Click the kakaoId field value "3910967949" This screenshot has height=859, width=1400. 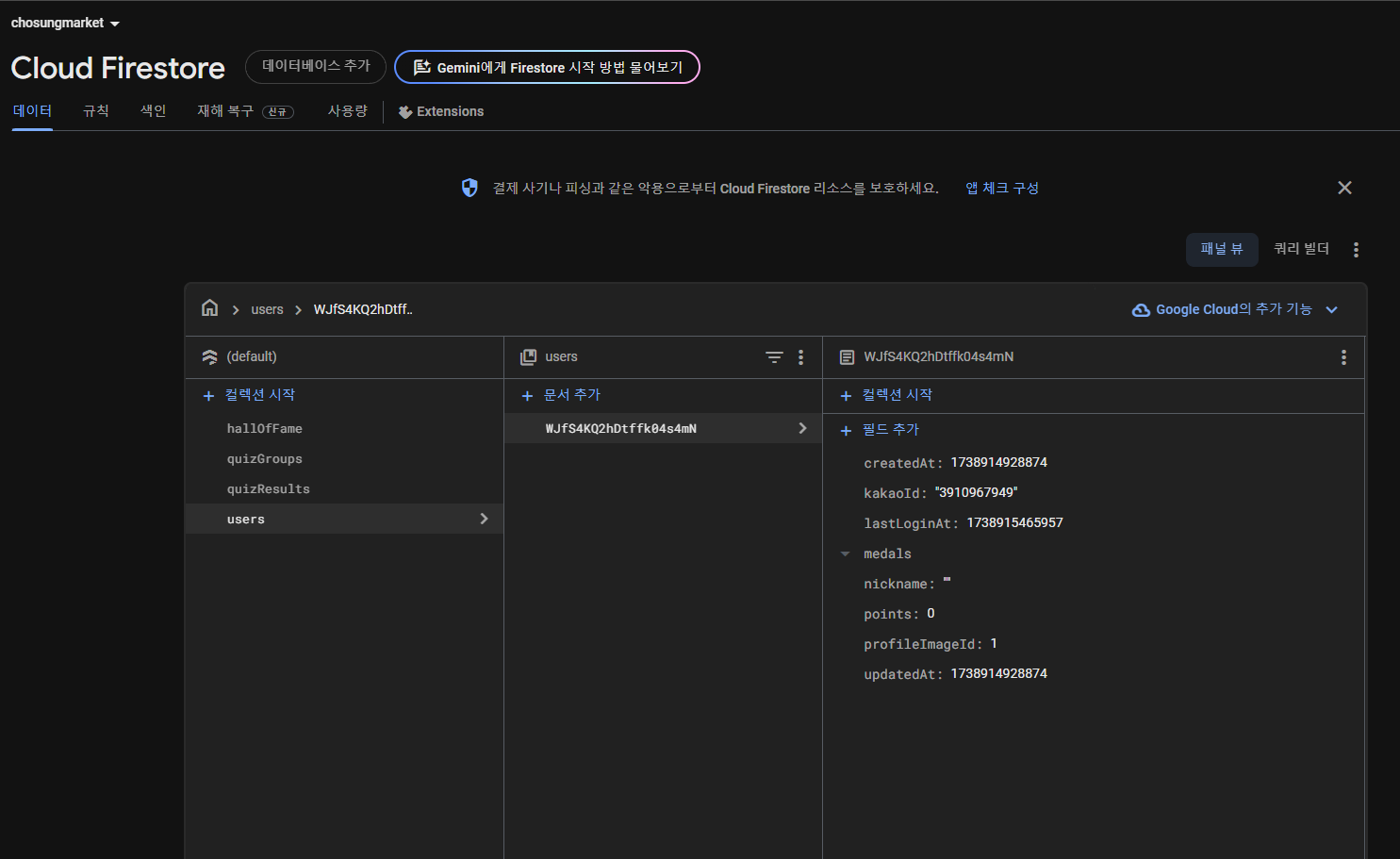pos(976,492)
